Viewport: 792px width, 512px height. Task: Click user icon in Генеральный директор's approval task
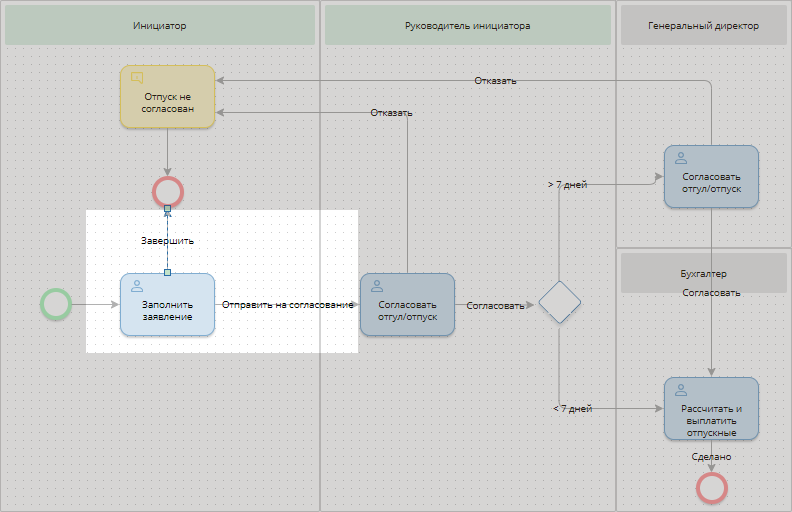[682, 158]
